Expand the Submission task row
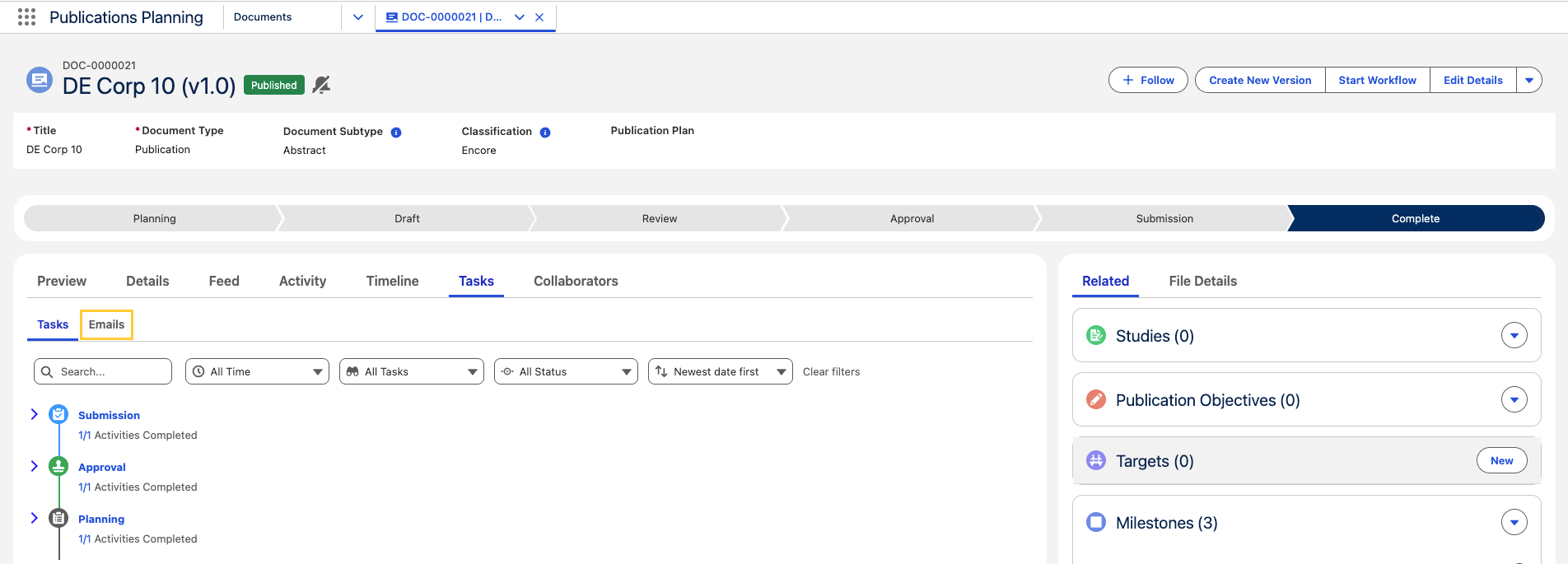 point(34,414)
